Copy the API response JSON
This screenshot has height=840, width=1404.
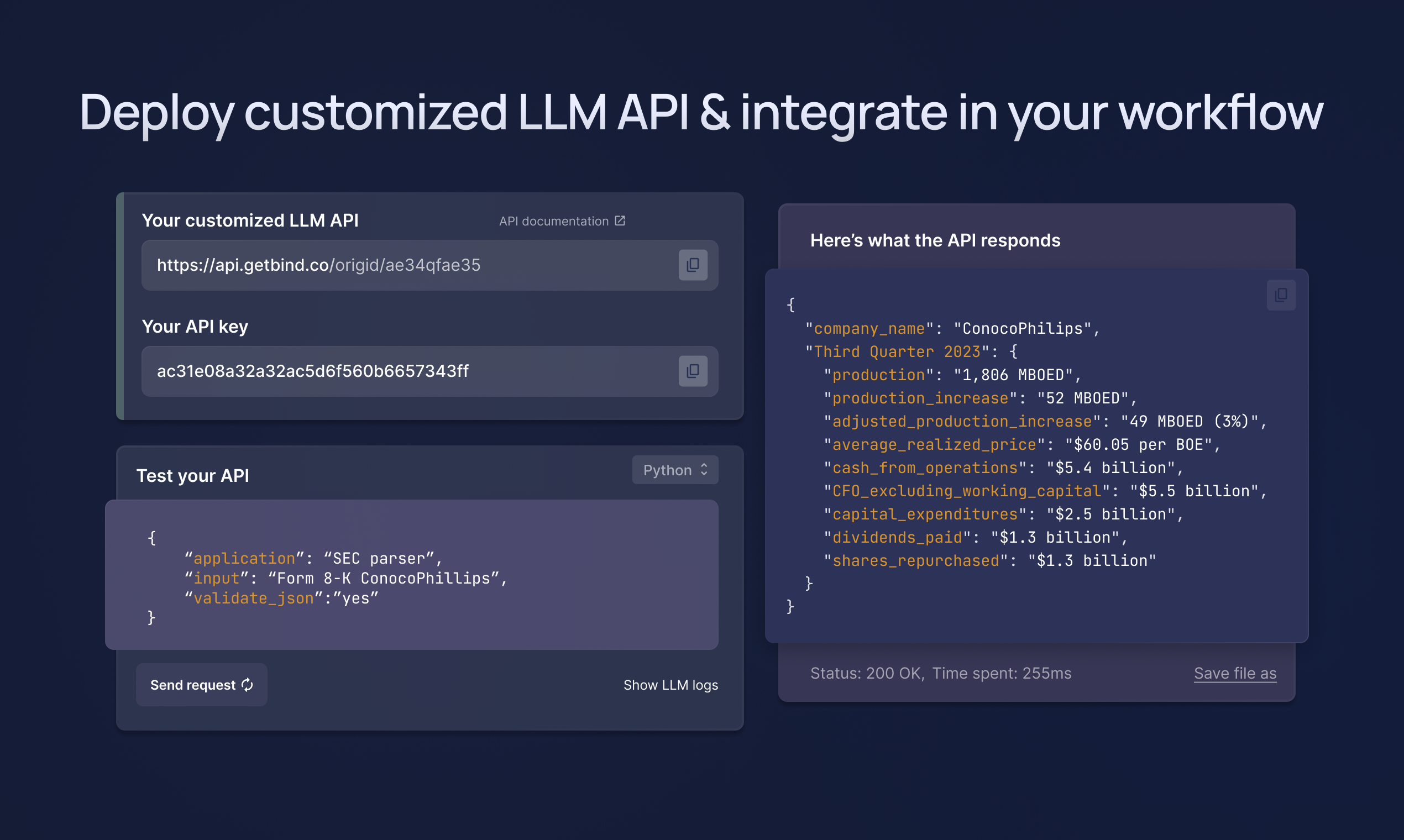click(x=1281, y=295)
